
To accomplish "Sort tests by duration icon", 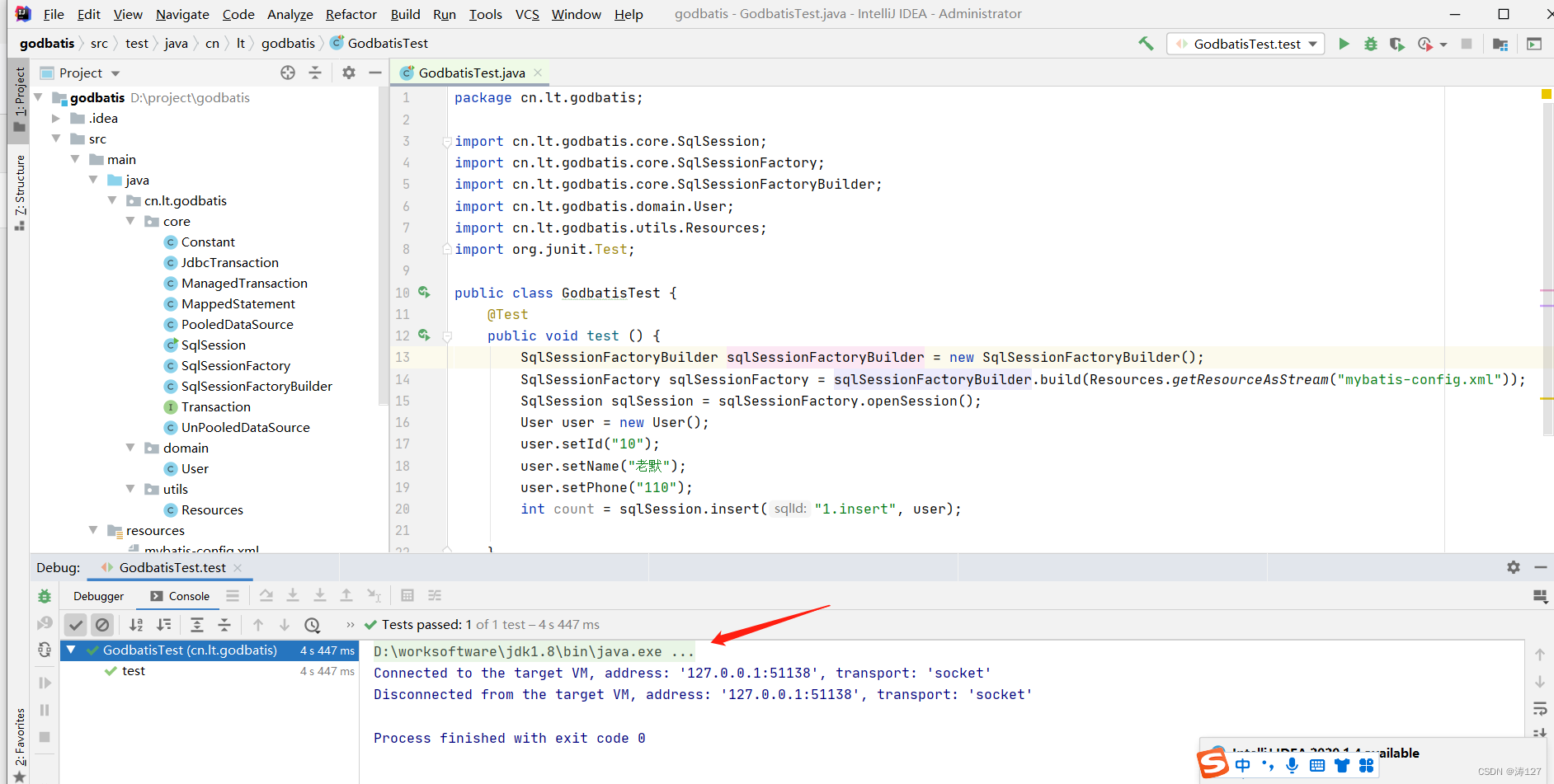I will click(164, 625).
